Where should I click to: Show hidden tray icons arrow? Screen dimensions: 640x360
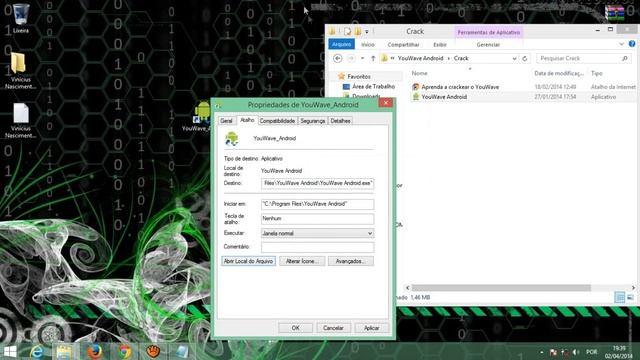coord(542,352)
